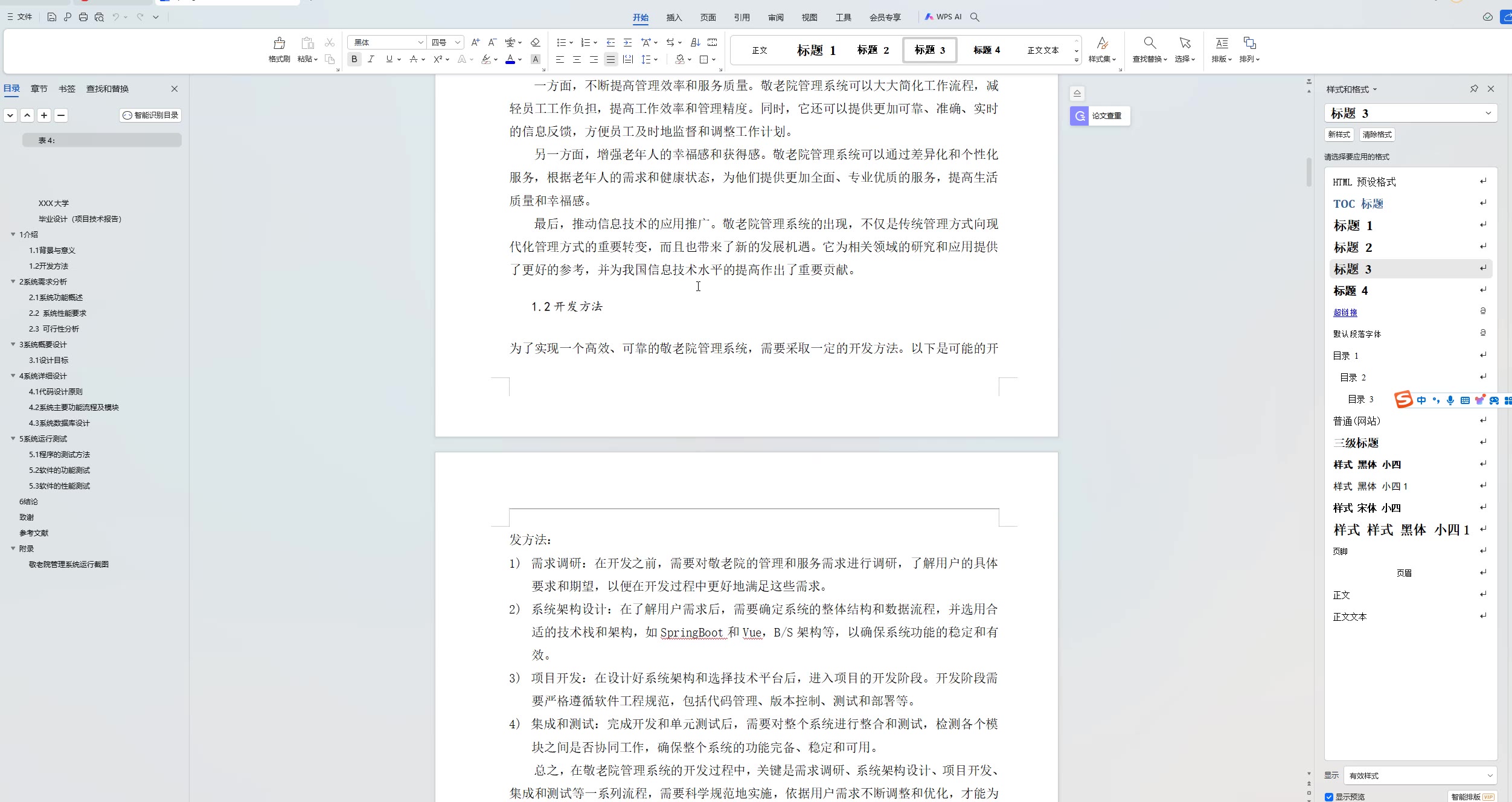Click the search magnifier next to WPS AI
Image resolution: width=1512 pixels, height=802 pixels.
[975, 17]
